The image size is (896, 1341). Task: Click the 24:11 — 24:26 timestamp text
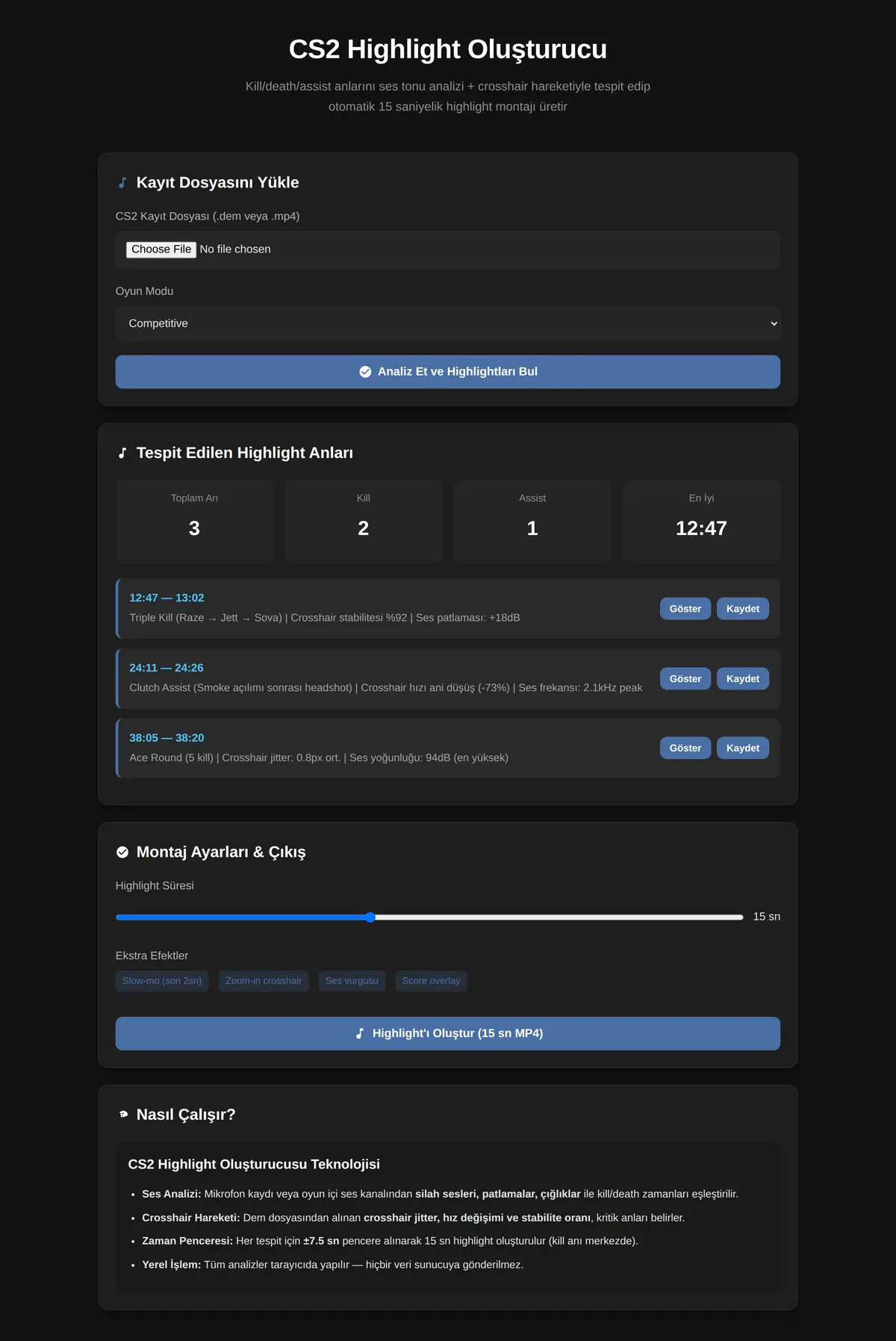point(167,668)
